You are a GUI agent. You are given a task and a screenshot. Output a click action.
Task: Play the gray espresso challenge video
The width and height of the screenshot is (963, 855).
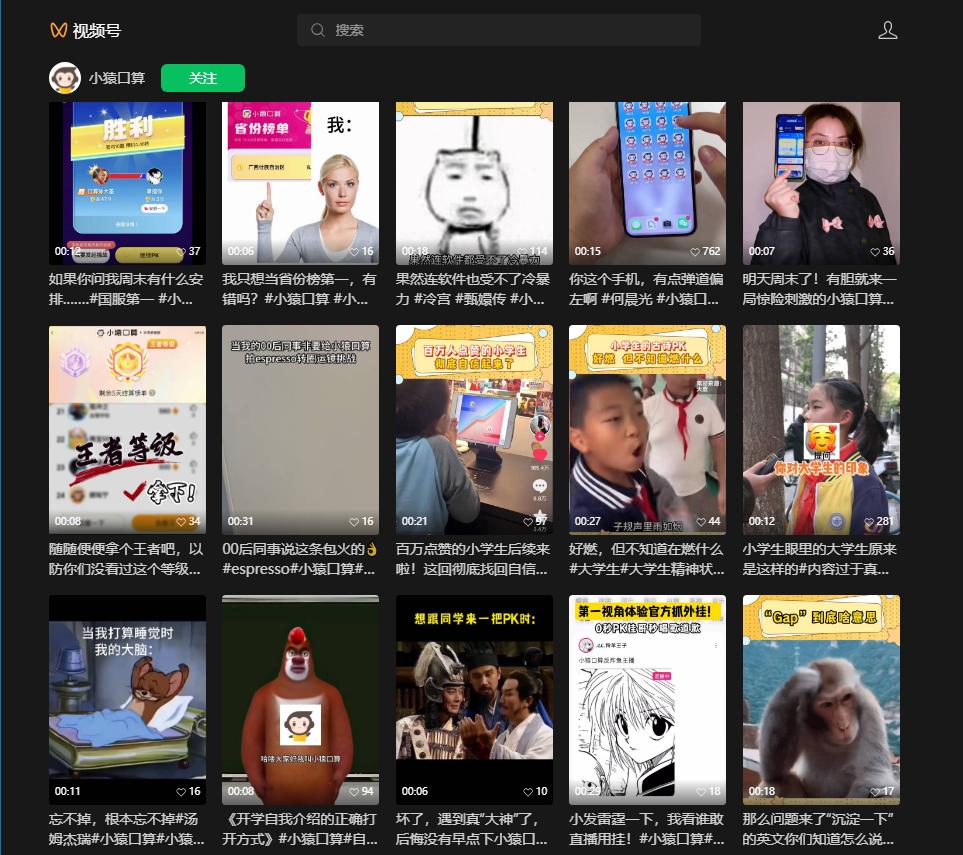pyautogui.click(x=300, y=429)
